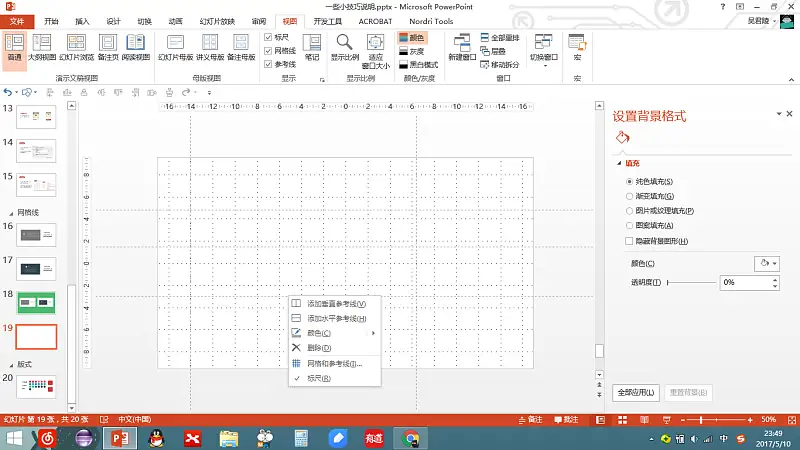
Task: Click Slide Show icon in status bar
Action: (x=666, y=420)
